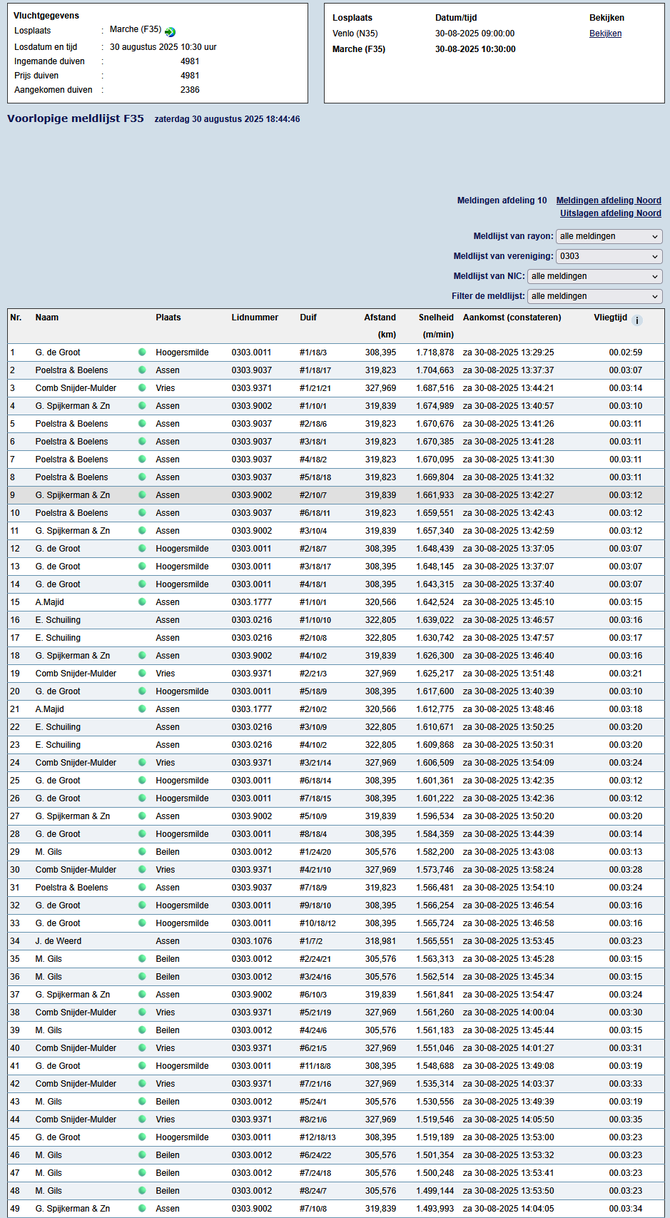Click green dot in row 9 G. Spijkerman & Zn

coord(142,495)
